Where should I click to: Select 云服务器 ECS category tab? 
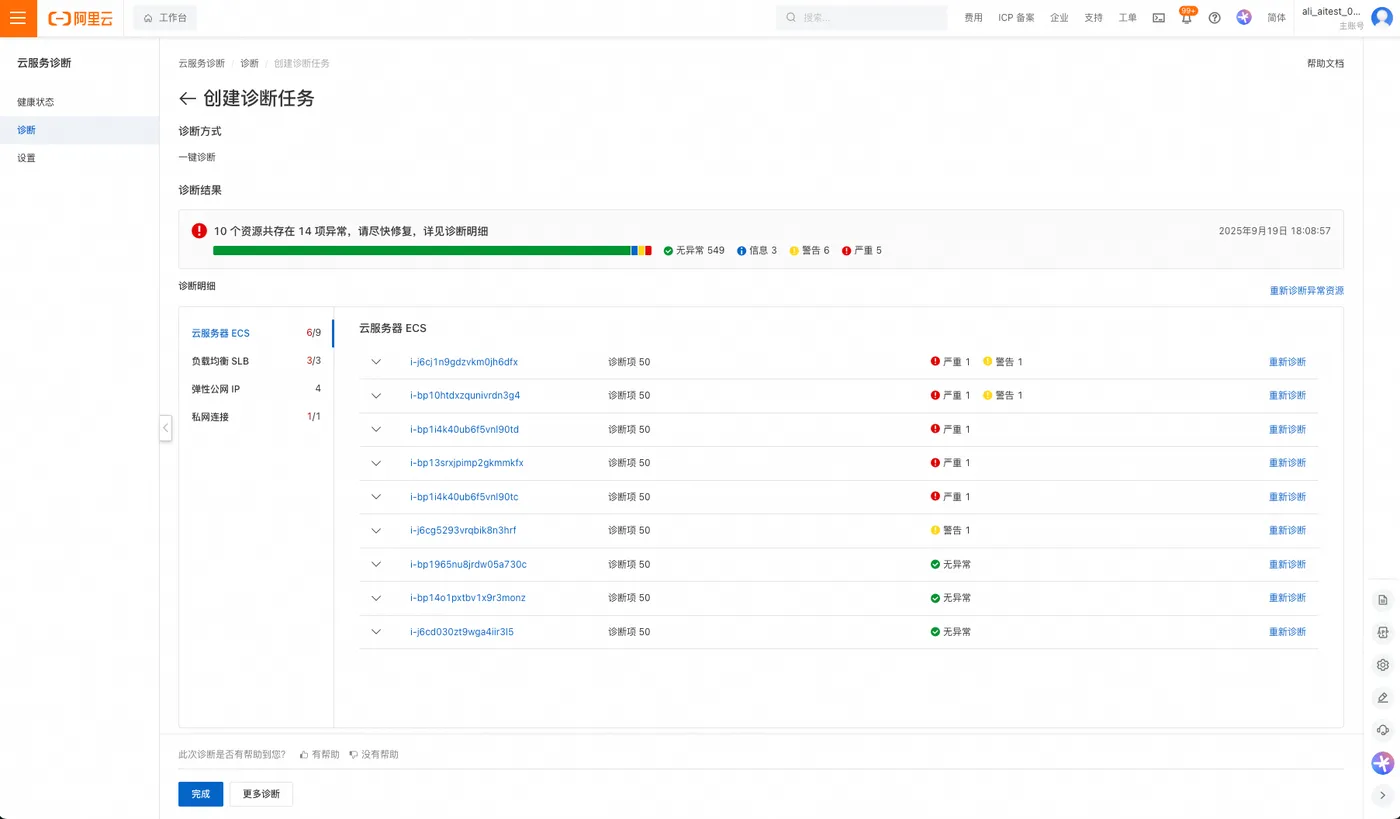coord(256,333)
